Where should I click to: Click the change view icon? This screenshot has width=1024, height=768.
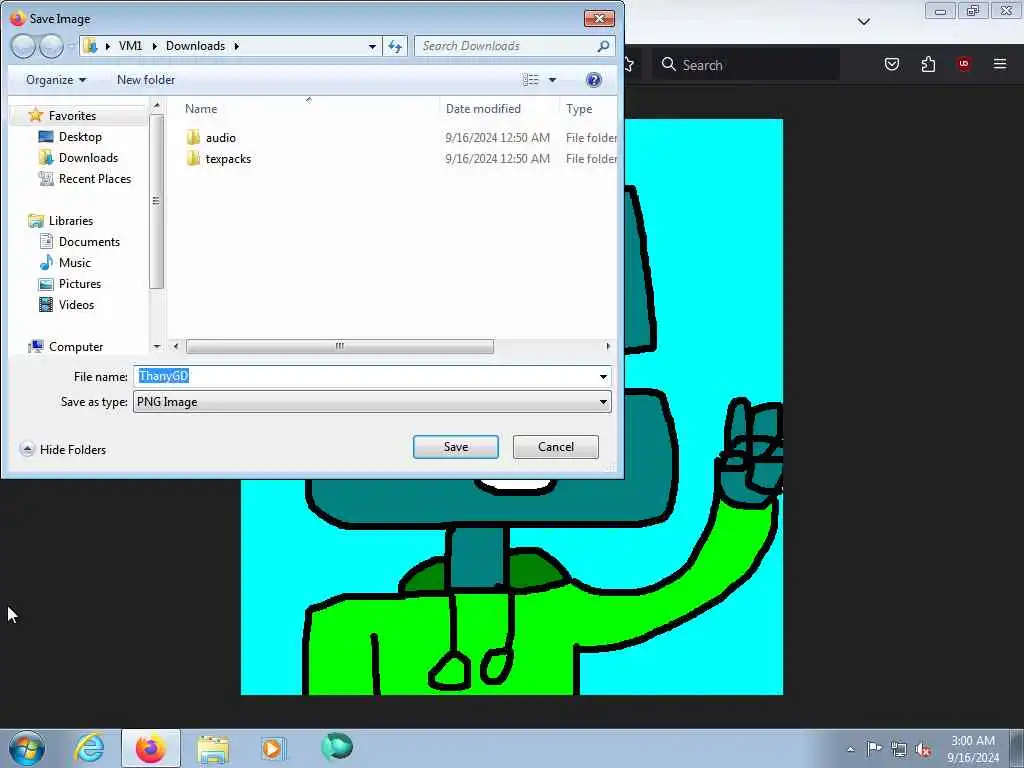click(x=530, y=80)
